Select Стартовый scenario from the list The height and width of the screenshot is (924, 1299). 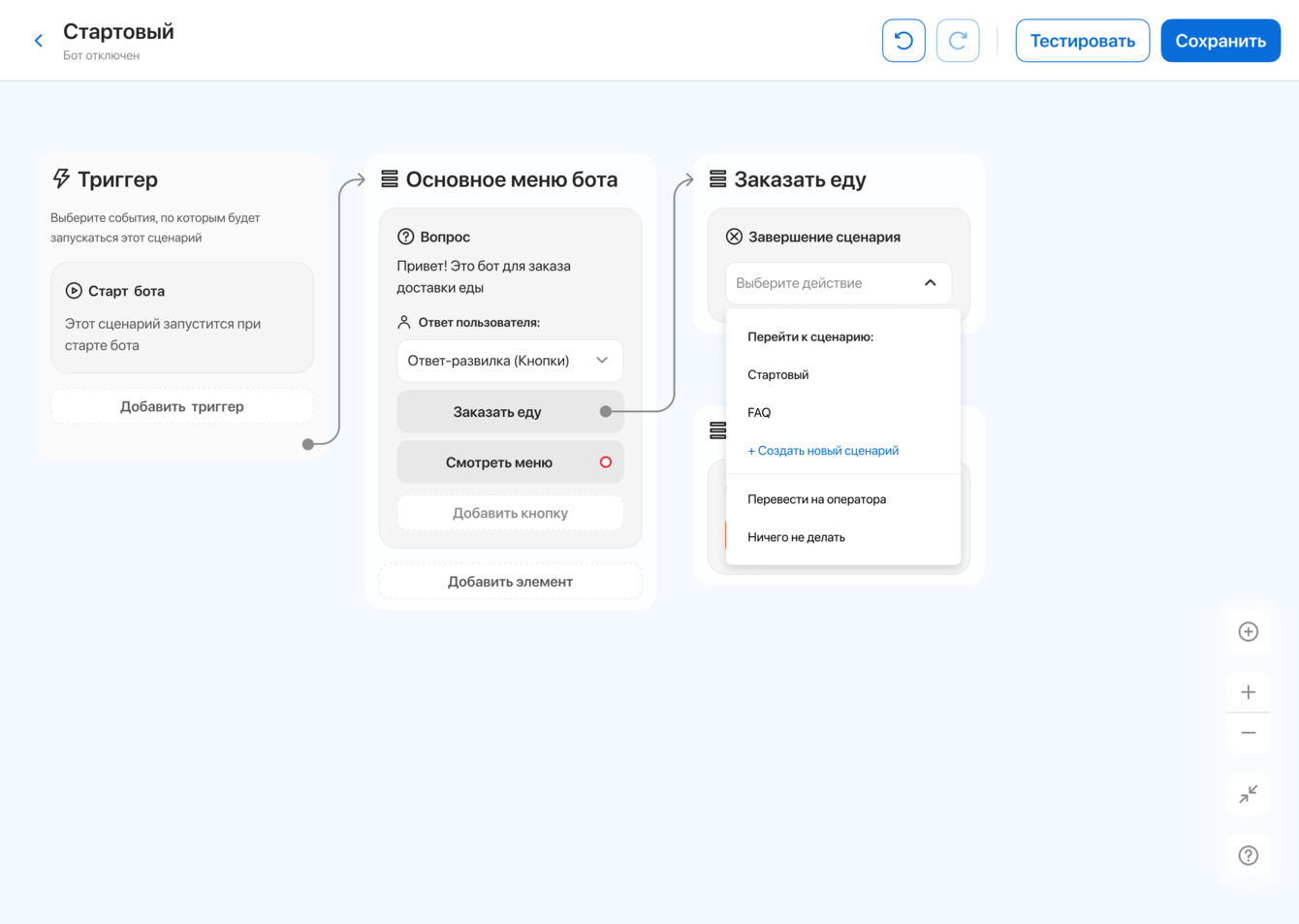(778, 375)
